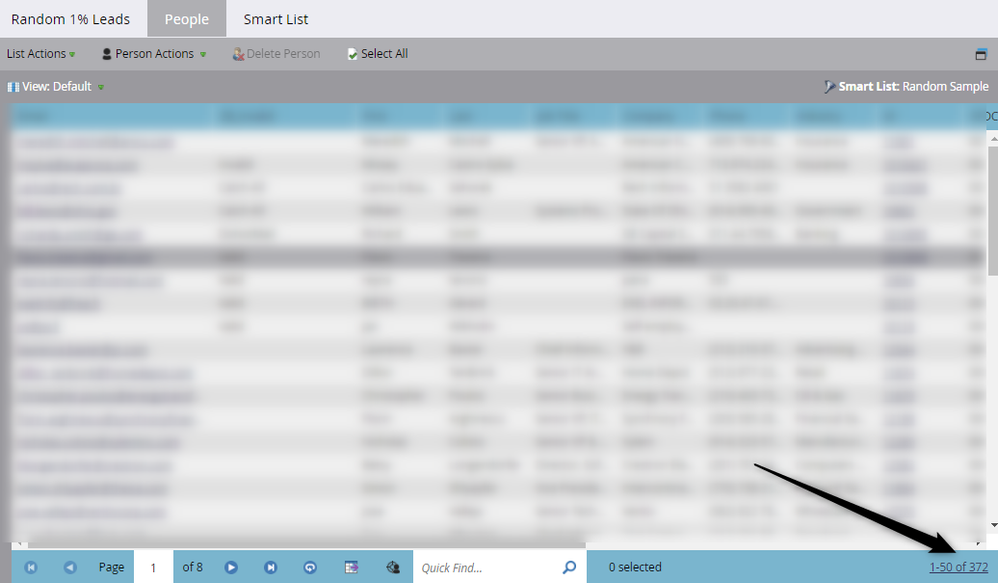Click the Delete Person button
Viewport: 998px width, 583px height.
point(276,54)
